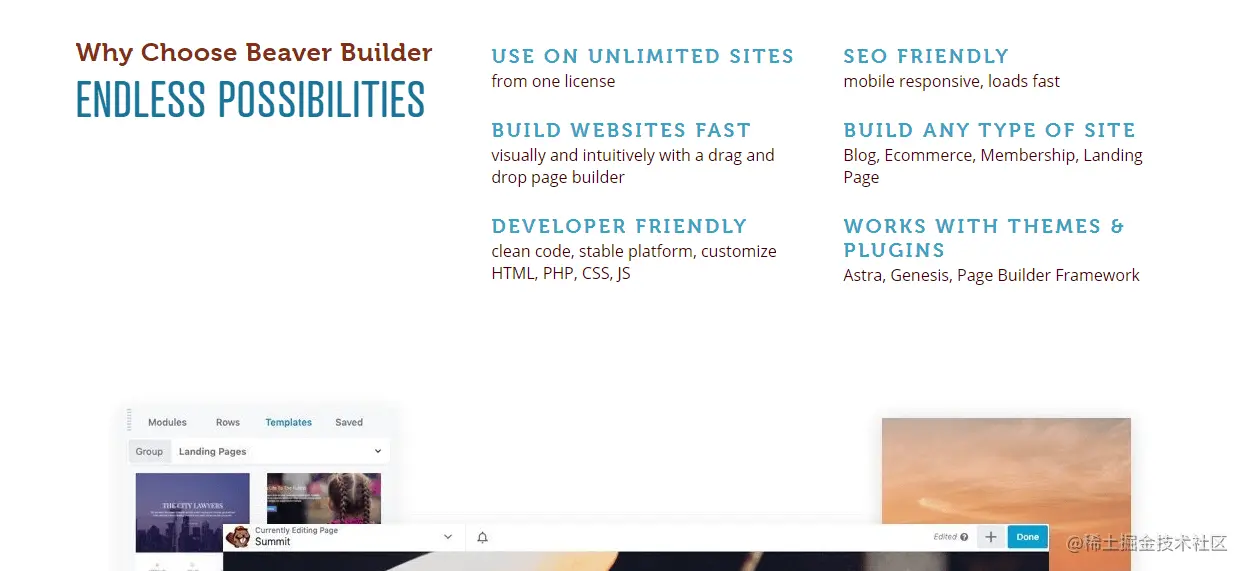
Task: Select the Templates tab
Action: 289,422
